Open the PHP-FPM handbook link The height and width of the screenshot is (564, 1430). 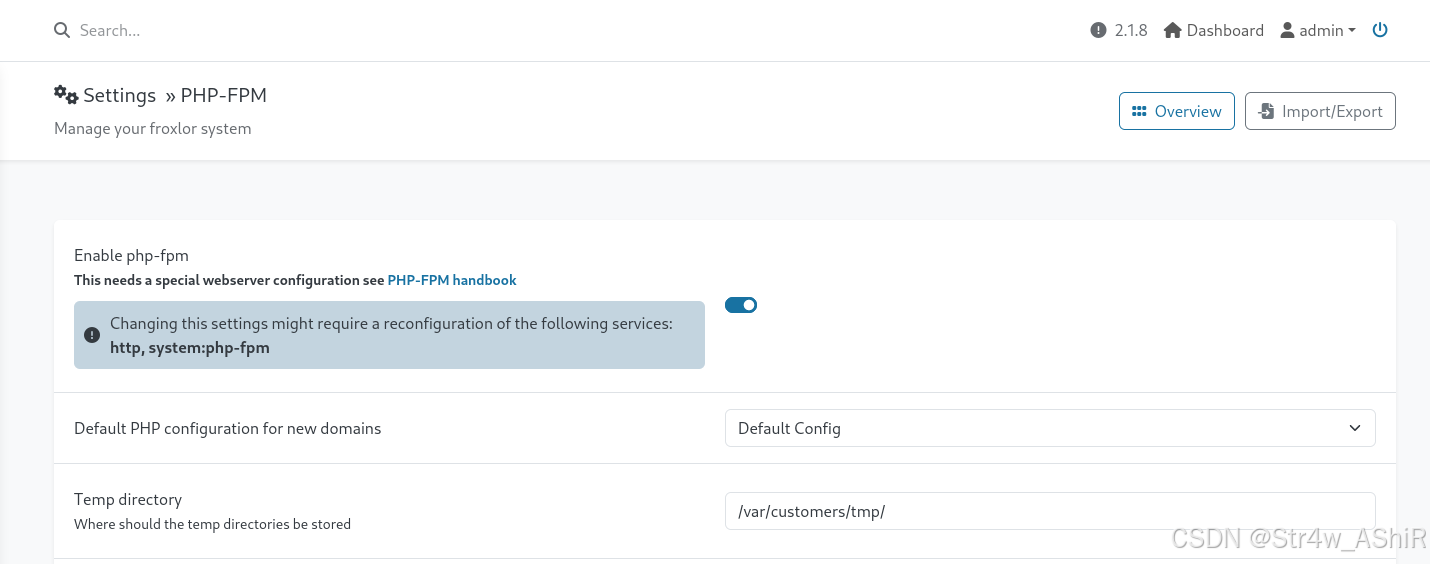(452, 280)
